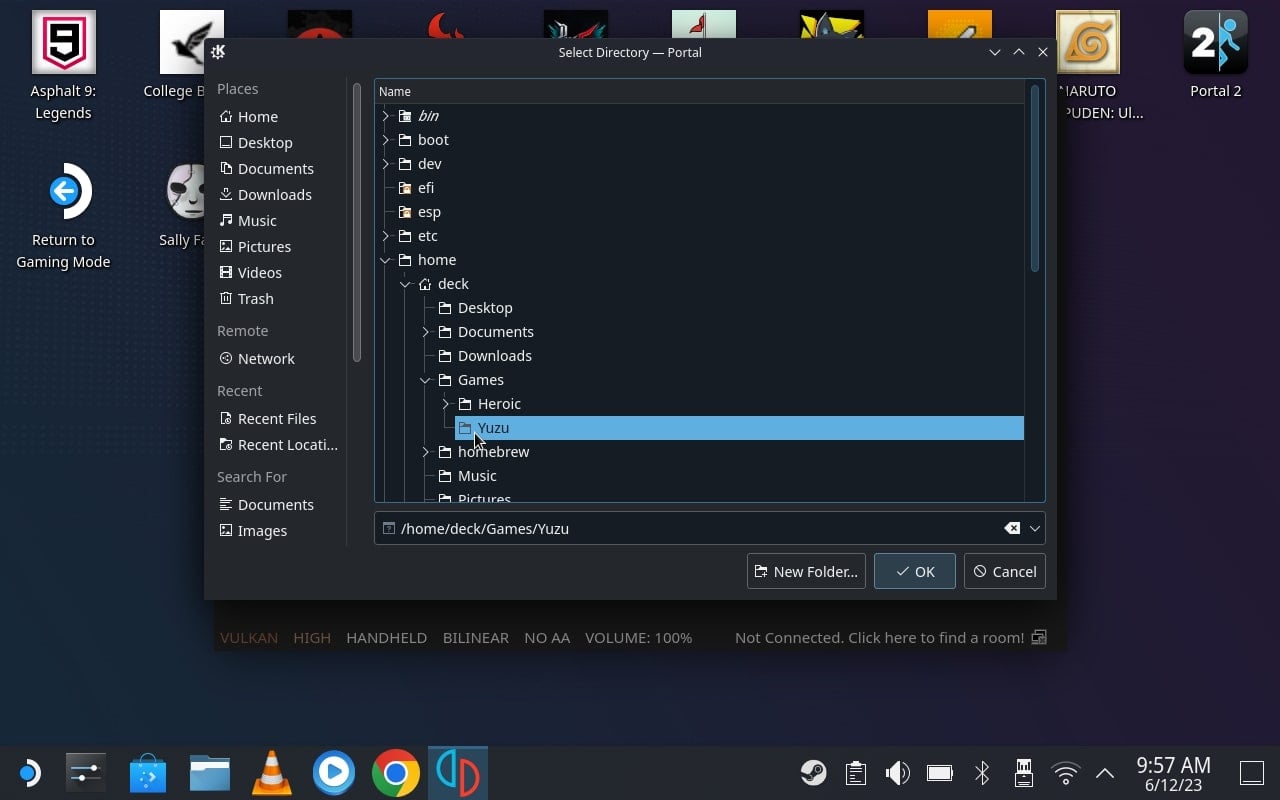This screenshot has height=800, width=1280.
Task: Collapse the Games folder tree
Action: 426,380
